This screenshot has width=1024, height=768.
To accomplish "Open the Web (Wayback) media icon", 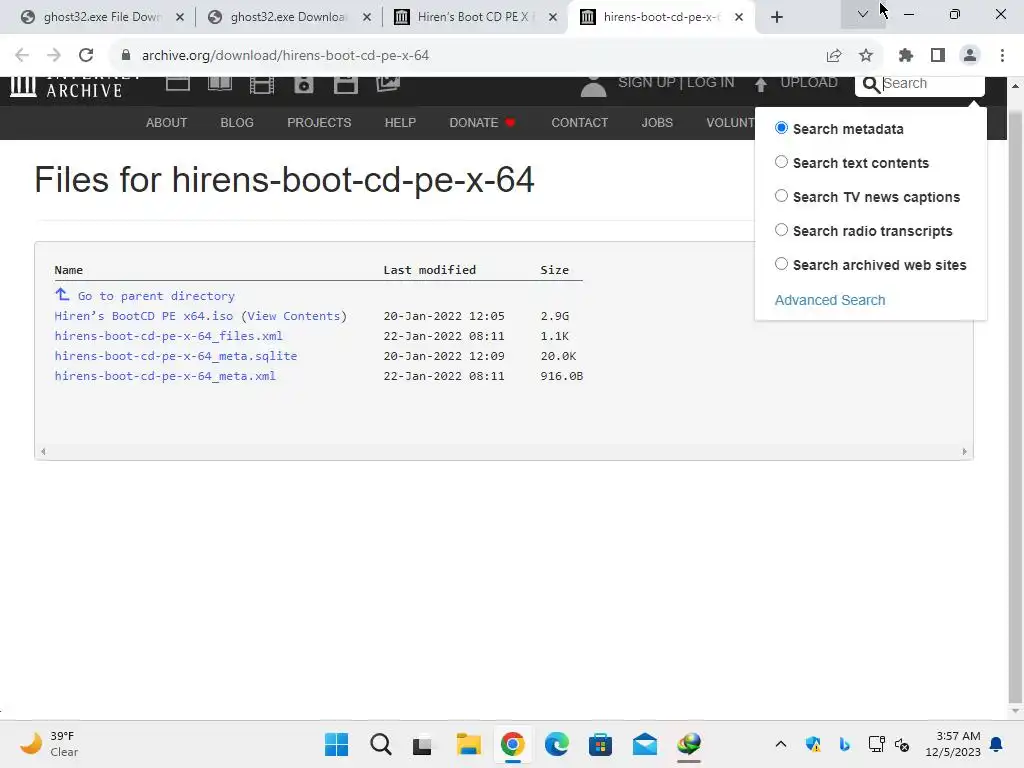I will [178, 84].
